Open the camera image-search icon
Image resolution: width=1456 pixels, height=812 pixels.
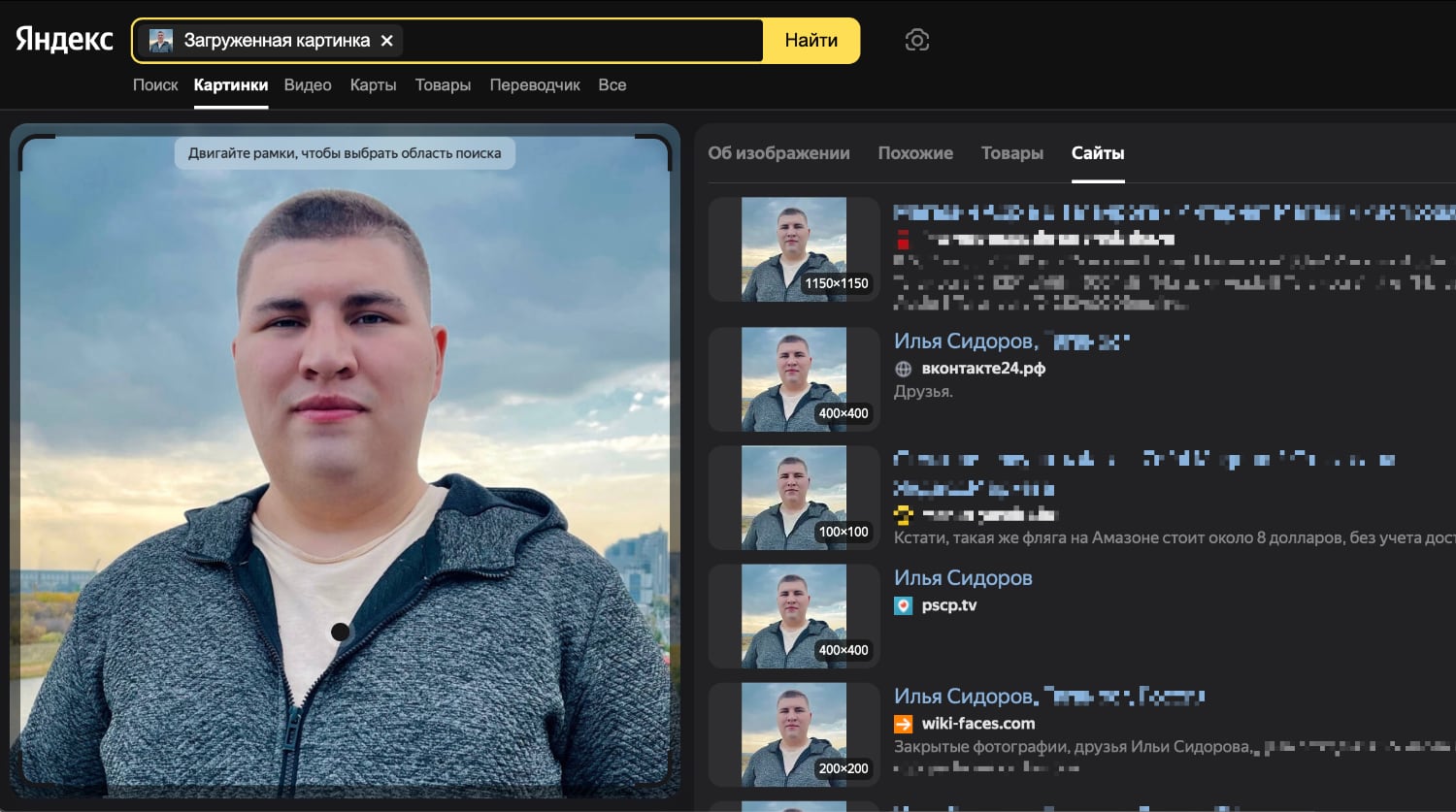[916, 40]
